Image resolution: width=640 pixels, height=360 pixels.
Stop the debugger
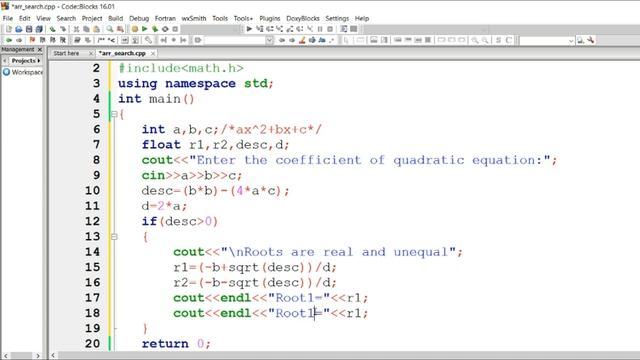(x=330, y=29)
